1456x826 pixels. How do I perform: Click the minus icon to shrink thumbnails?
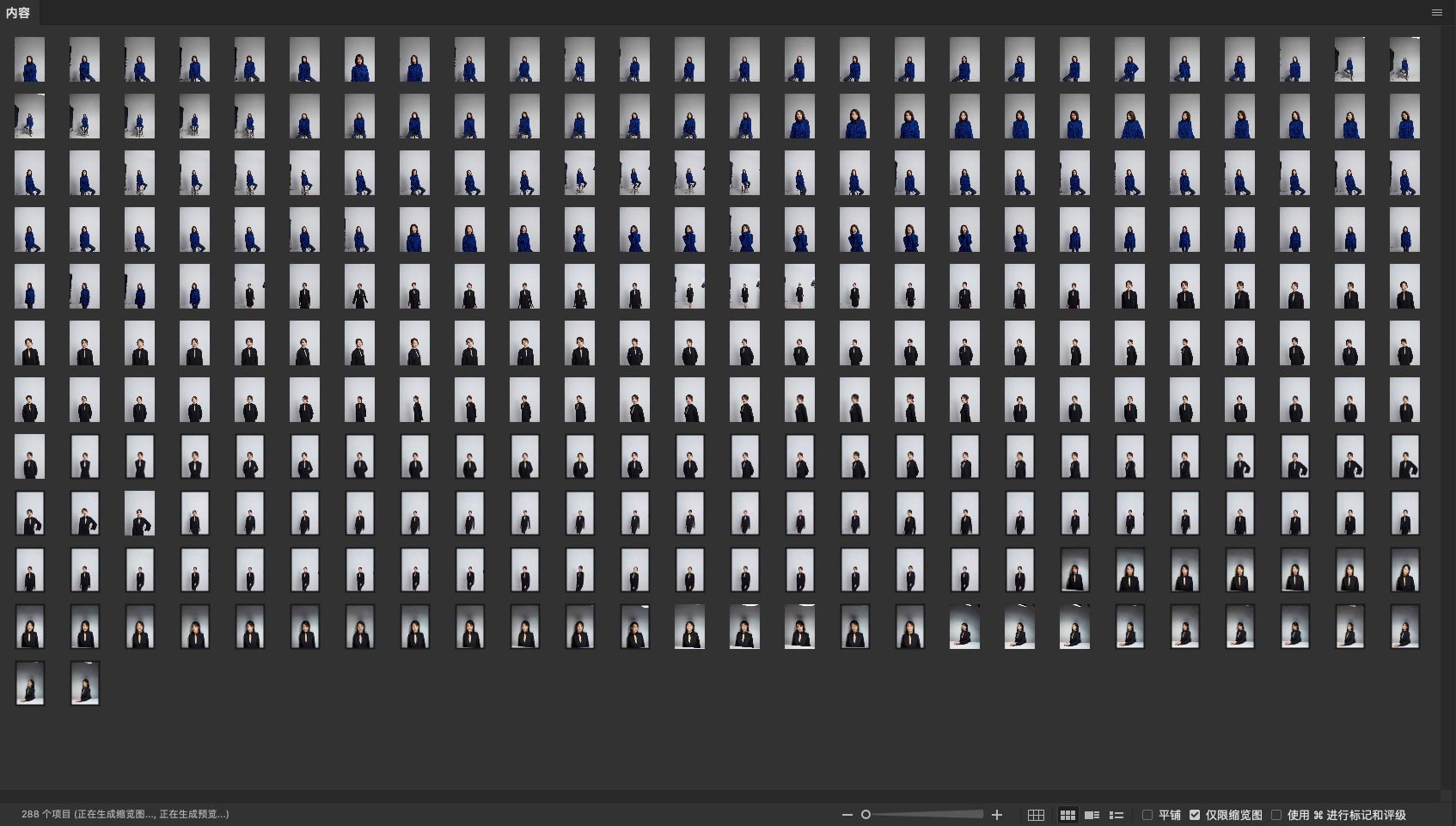[847, 815]
